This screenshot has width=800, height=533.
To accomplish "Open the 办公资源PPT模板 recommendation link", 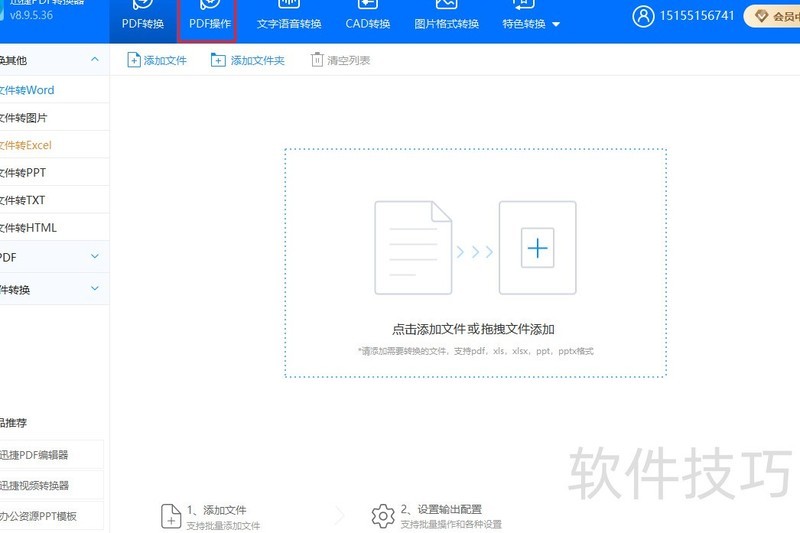I will tap(51, 516).
